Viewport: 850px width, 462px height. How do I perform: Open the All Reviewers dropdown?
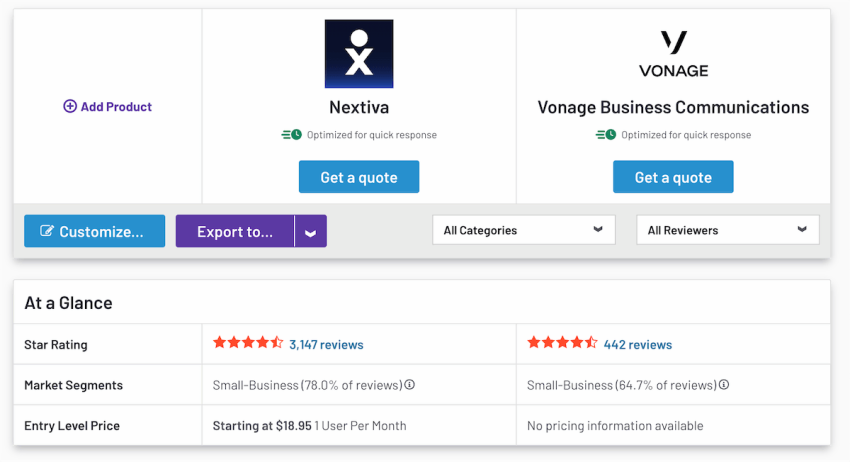(x=727, y=230)
